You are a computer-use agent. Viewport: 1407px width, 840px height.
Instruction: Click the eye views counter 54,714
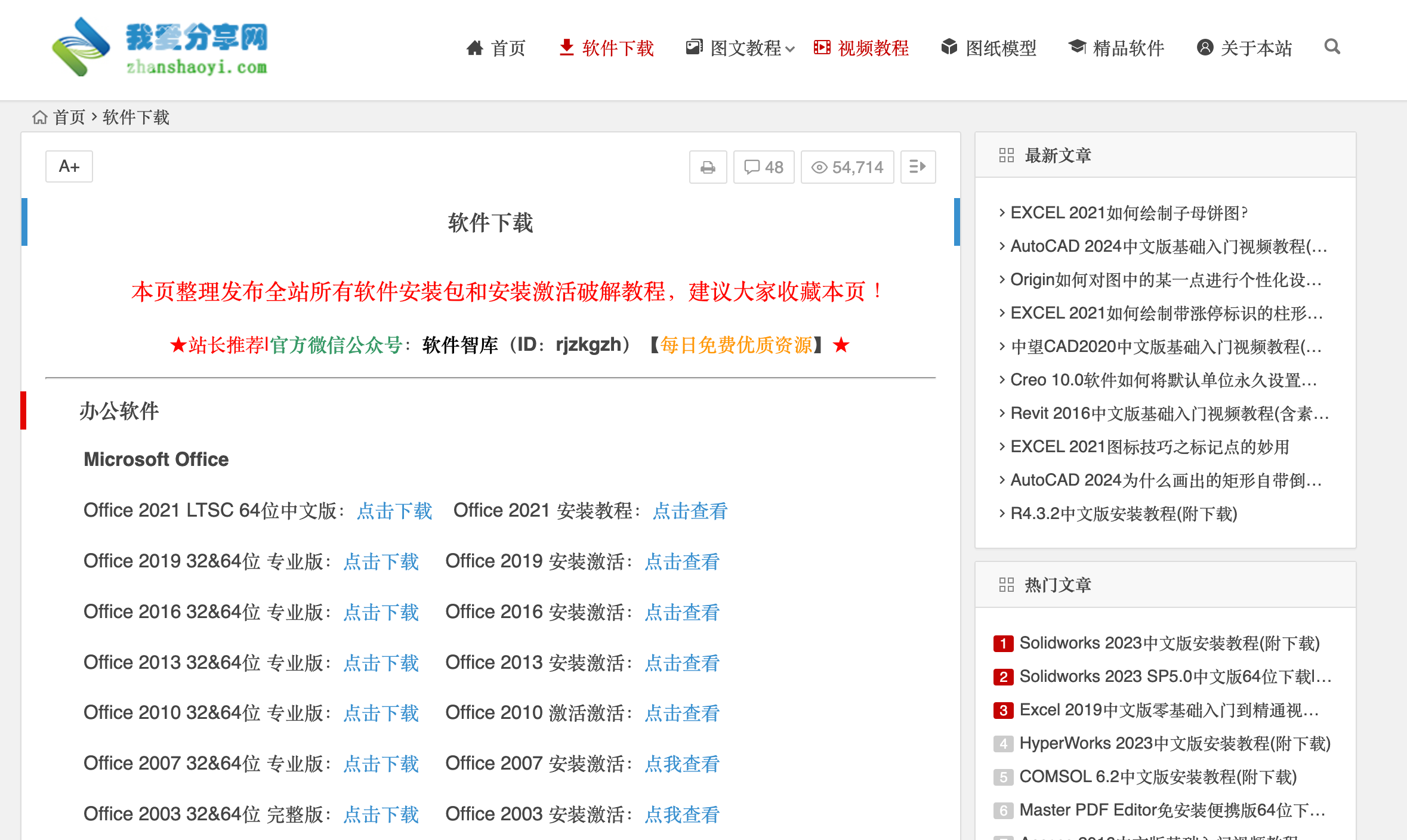click(847, 167)
